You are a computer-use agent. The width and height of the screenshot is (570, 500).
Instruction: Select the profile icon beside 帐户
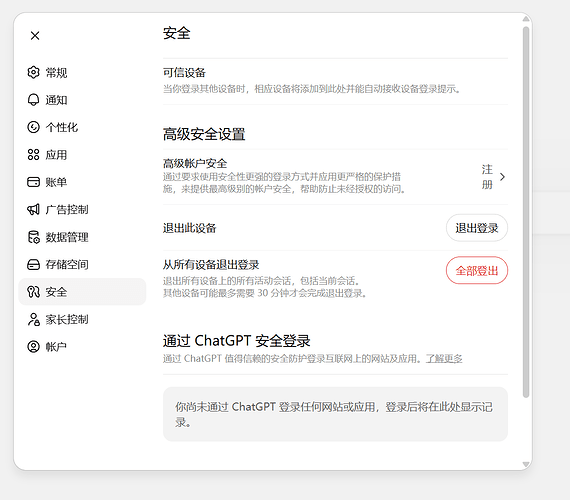click(33, 347)
